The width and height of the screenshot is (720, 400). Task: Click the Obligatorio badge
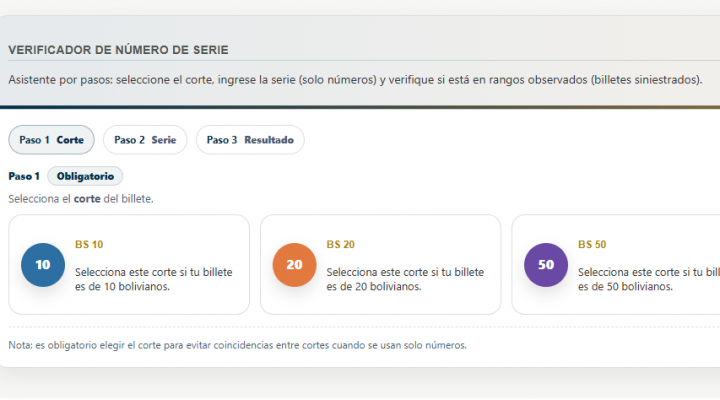pos(85,176)
